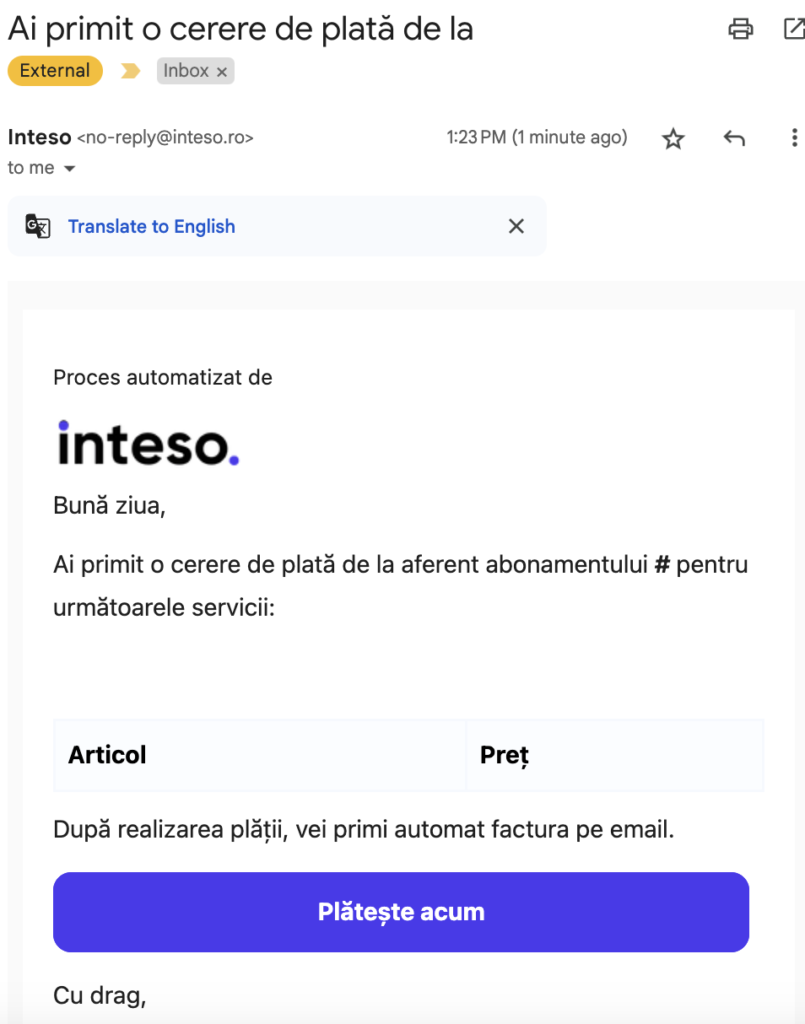Toggle the yellow importance marker
Screen dimensions: 805x1024
[x=130, y=71]
